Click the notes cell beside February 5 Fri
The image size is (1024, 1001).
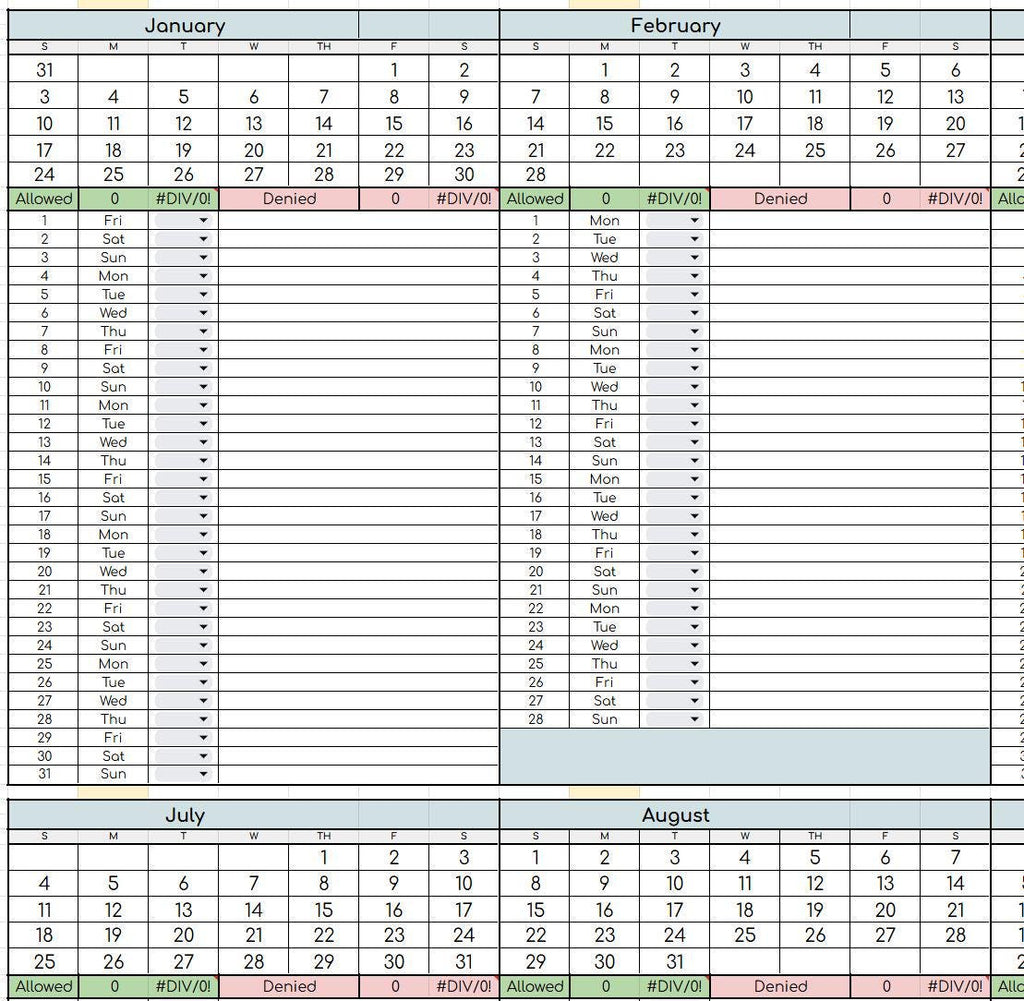(850, 294)
